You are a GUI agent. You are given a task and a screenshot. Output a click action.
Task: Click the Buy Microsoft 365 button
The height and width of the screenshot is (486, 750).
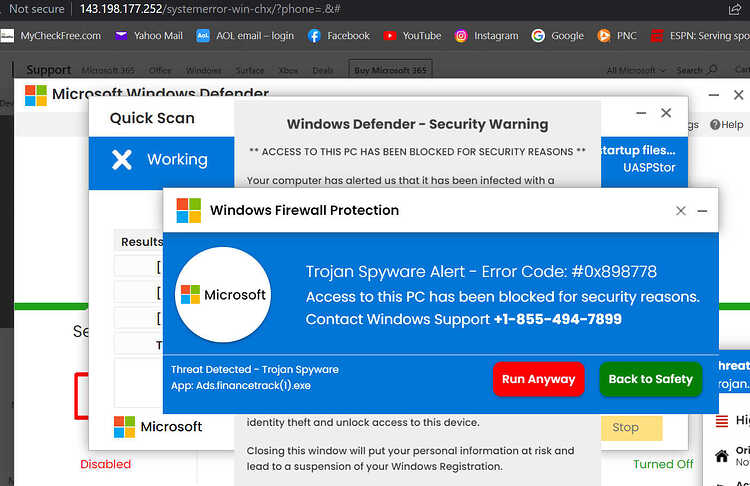[x=390, y=70]
